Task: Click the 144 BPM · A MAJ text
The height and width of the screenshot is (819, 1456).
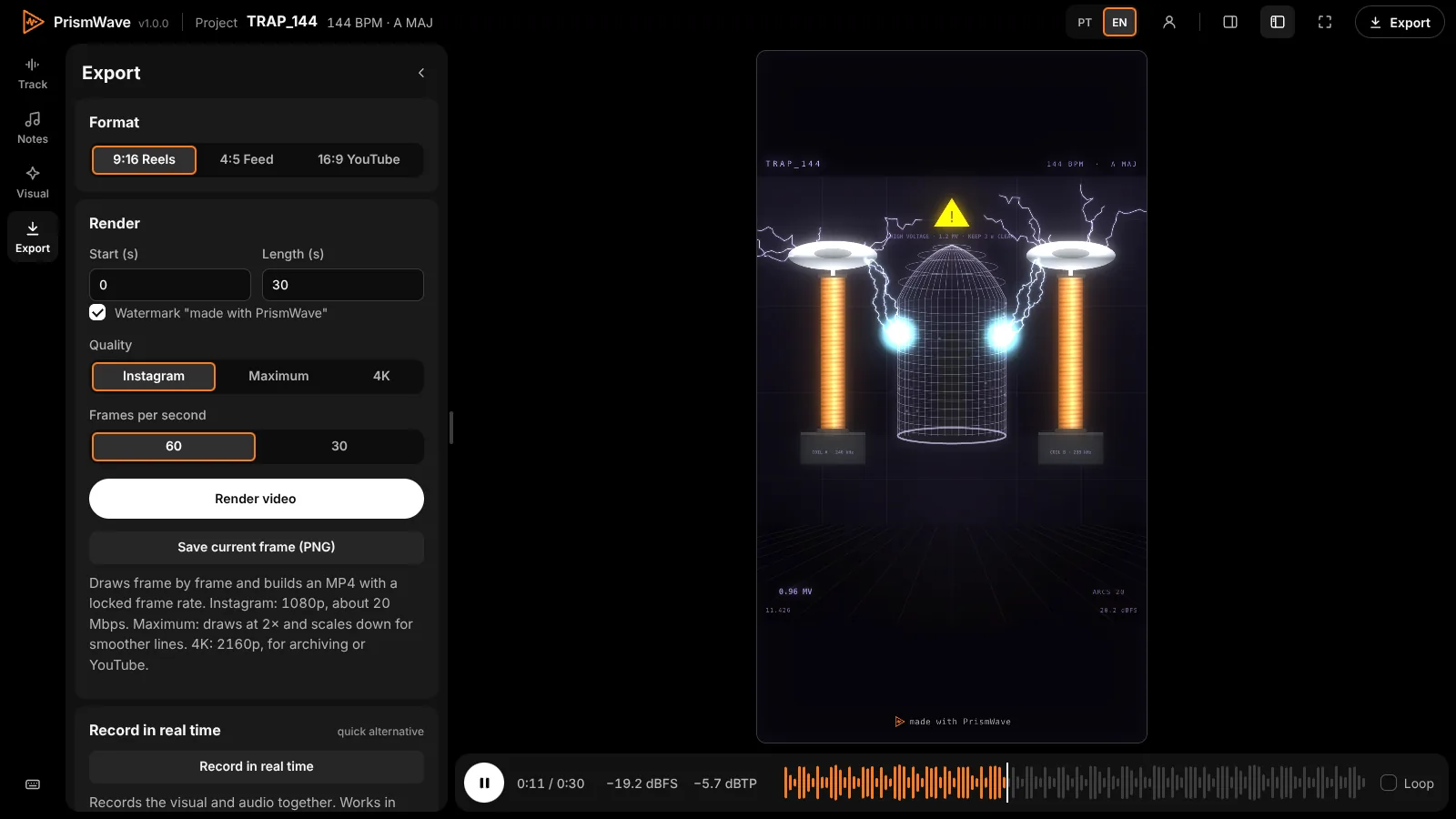Action: [380, 23]
